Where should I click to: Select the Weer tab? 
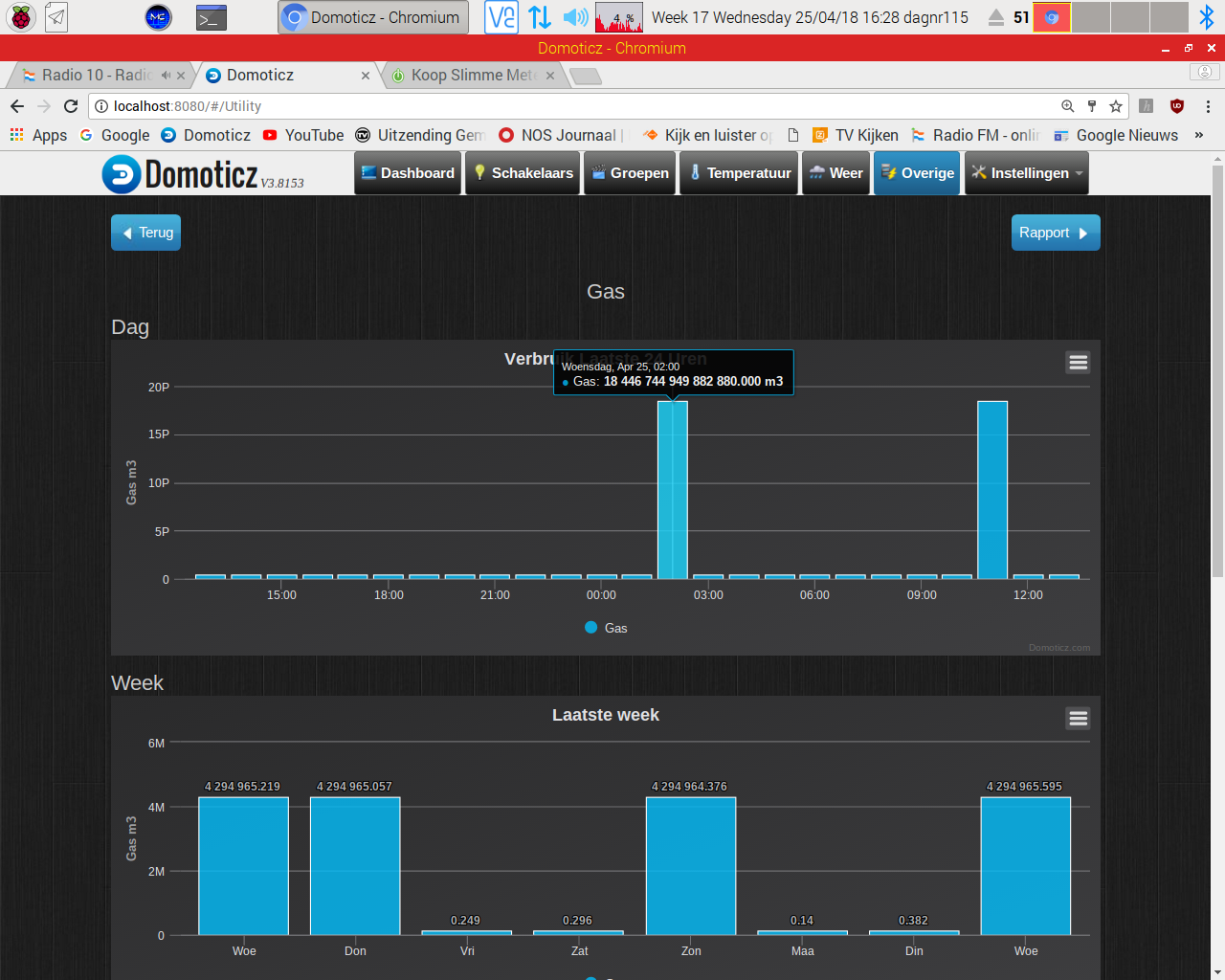(835, 173)
